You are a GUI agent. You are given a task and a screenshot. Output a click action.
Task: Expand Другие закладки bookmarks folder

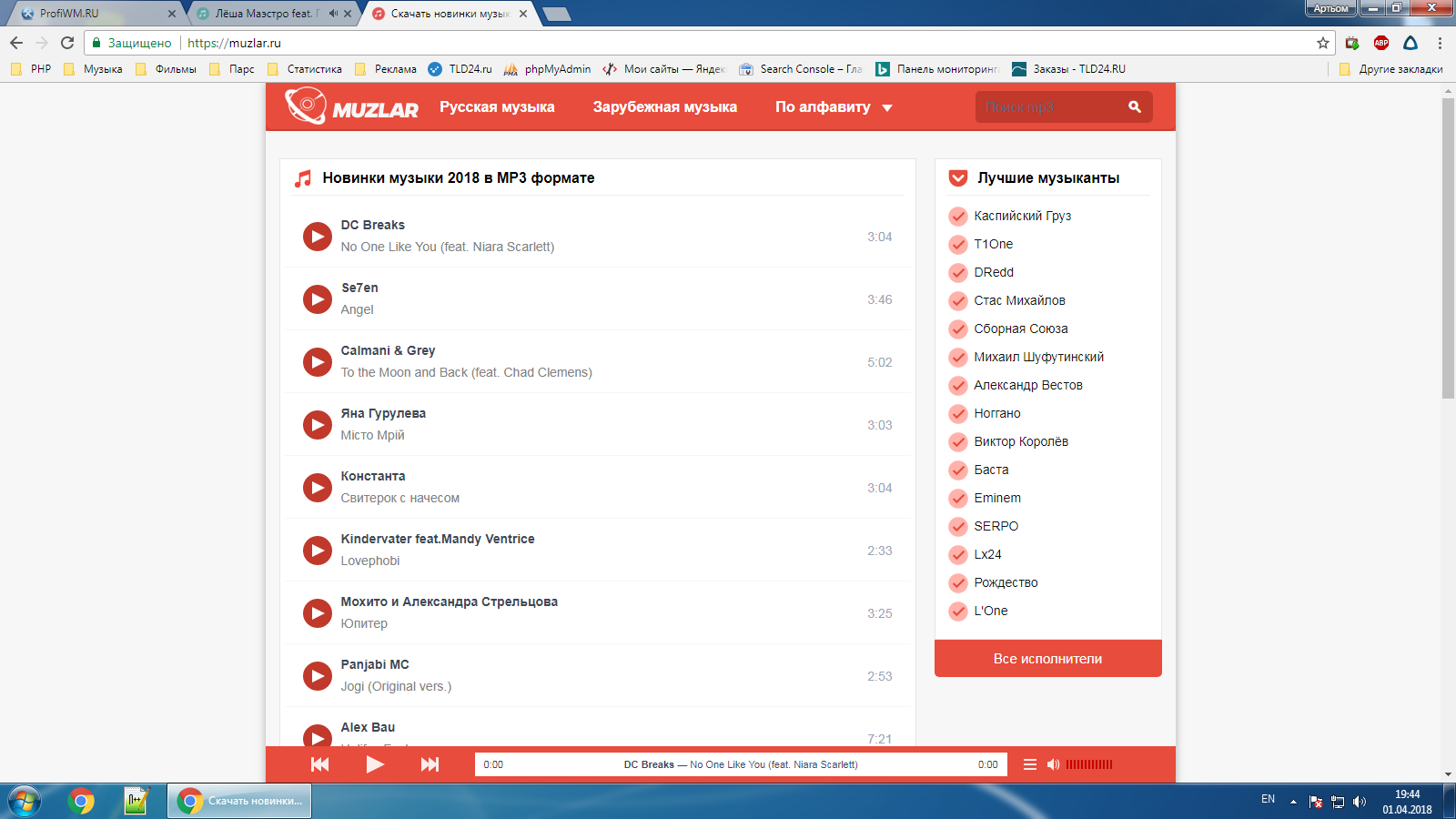1390,69
